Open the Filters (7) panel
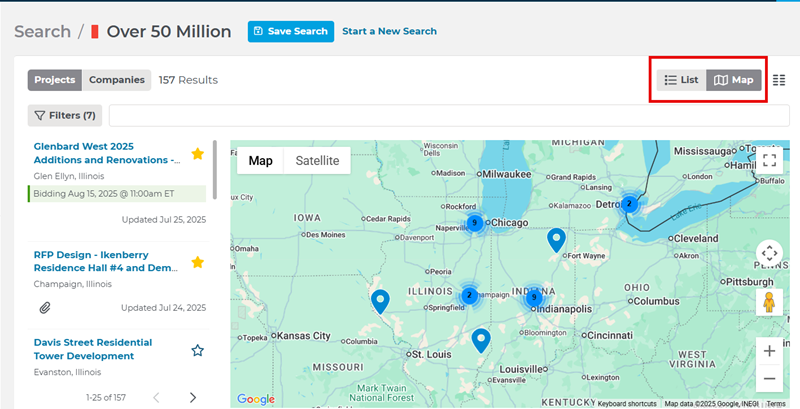 pyautogui.click(x=65, y=116)
